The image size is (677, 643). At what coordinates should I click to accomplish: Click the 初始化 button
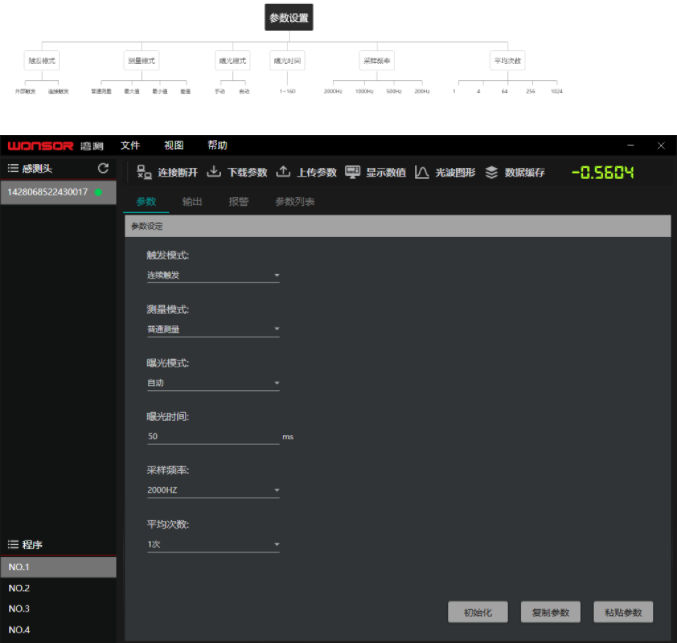(x=478, y=612)
